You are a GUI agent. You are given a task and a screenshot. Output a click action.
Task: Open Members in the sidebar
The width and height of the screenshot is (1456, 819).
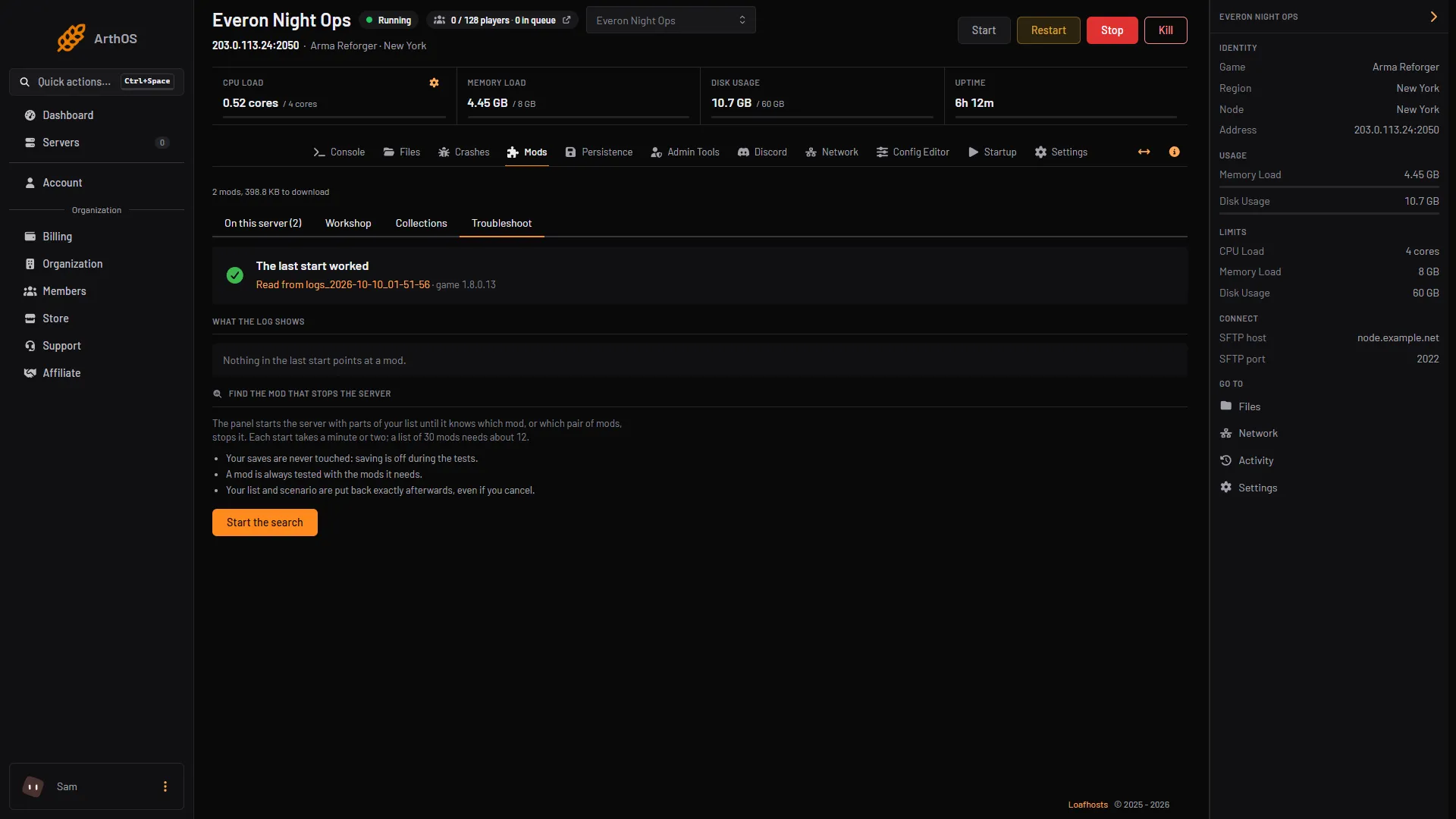(x=96, y=291)
